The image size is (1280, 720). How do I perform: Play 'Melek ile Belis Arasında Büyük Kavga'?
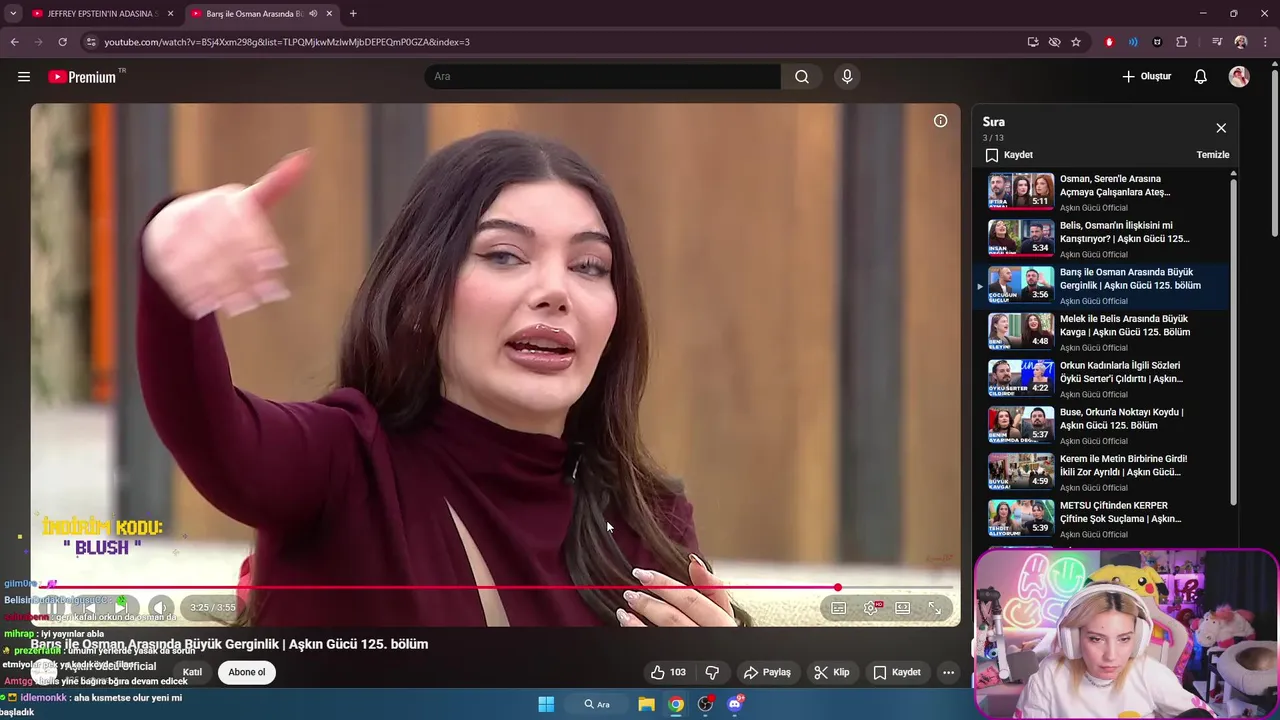[x=1102, y=332]
